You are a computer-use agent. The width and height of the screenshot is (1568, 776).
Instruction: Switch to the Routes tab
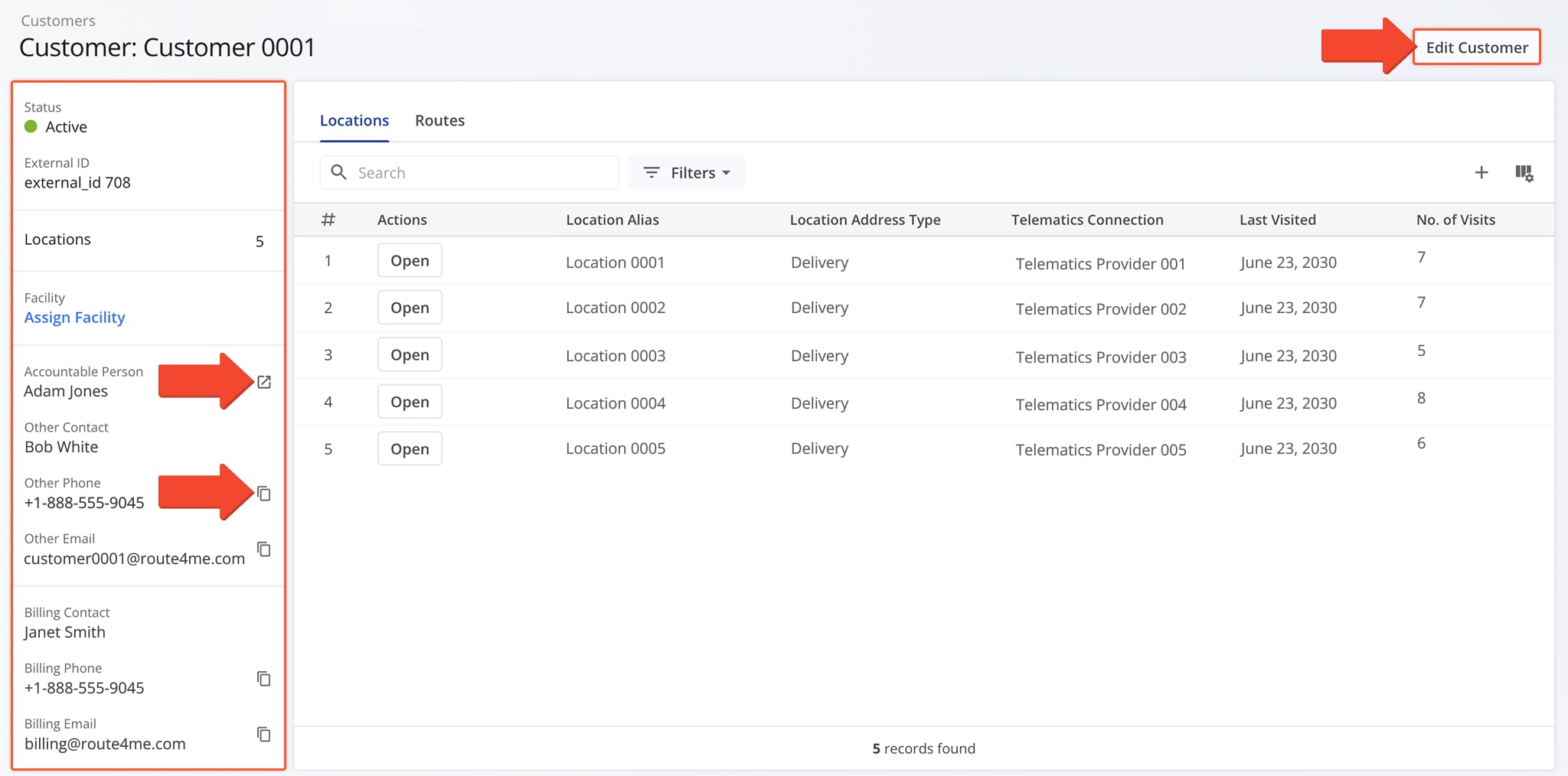(439, 120)
